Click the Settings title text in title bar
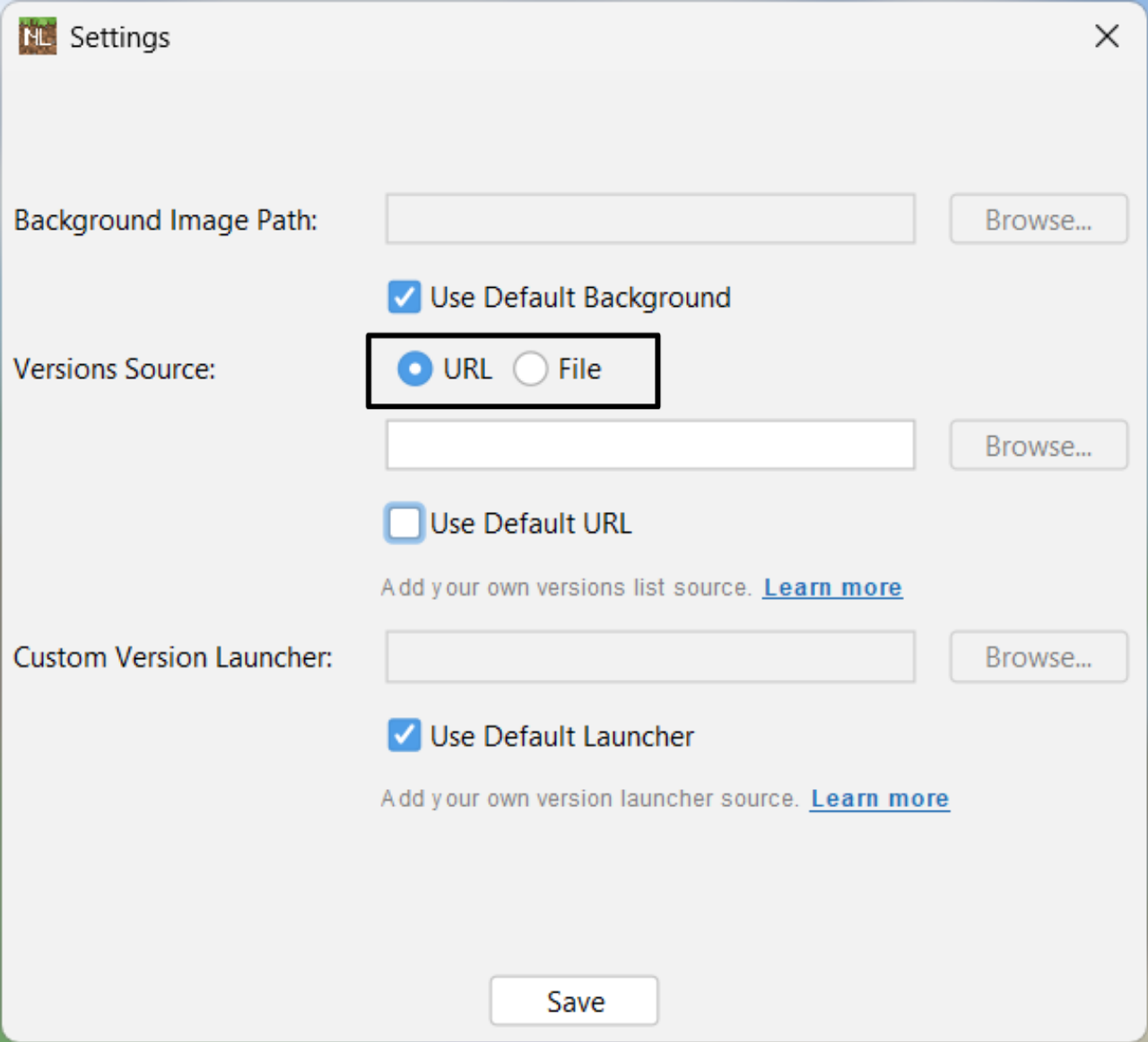Screen dimensions: 1148x1042 119,37
